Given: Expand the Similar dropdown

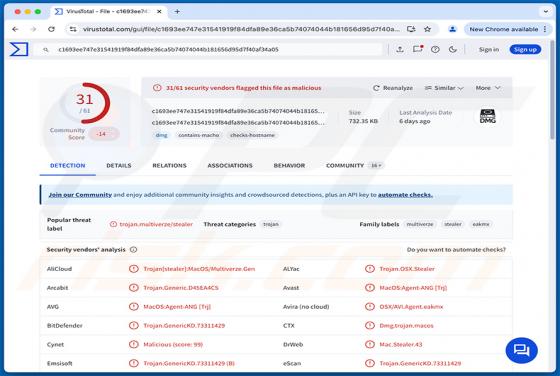Looking at the screenshot, I should (x=444, y=88).
